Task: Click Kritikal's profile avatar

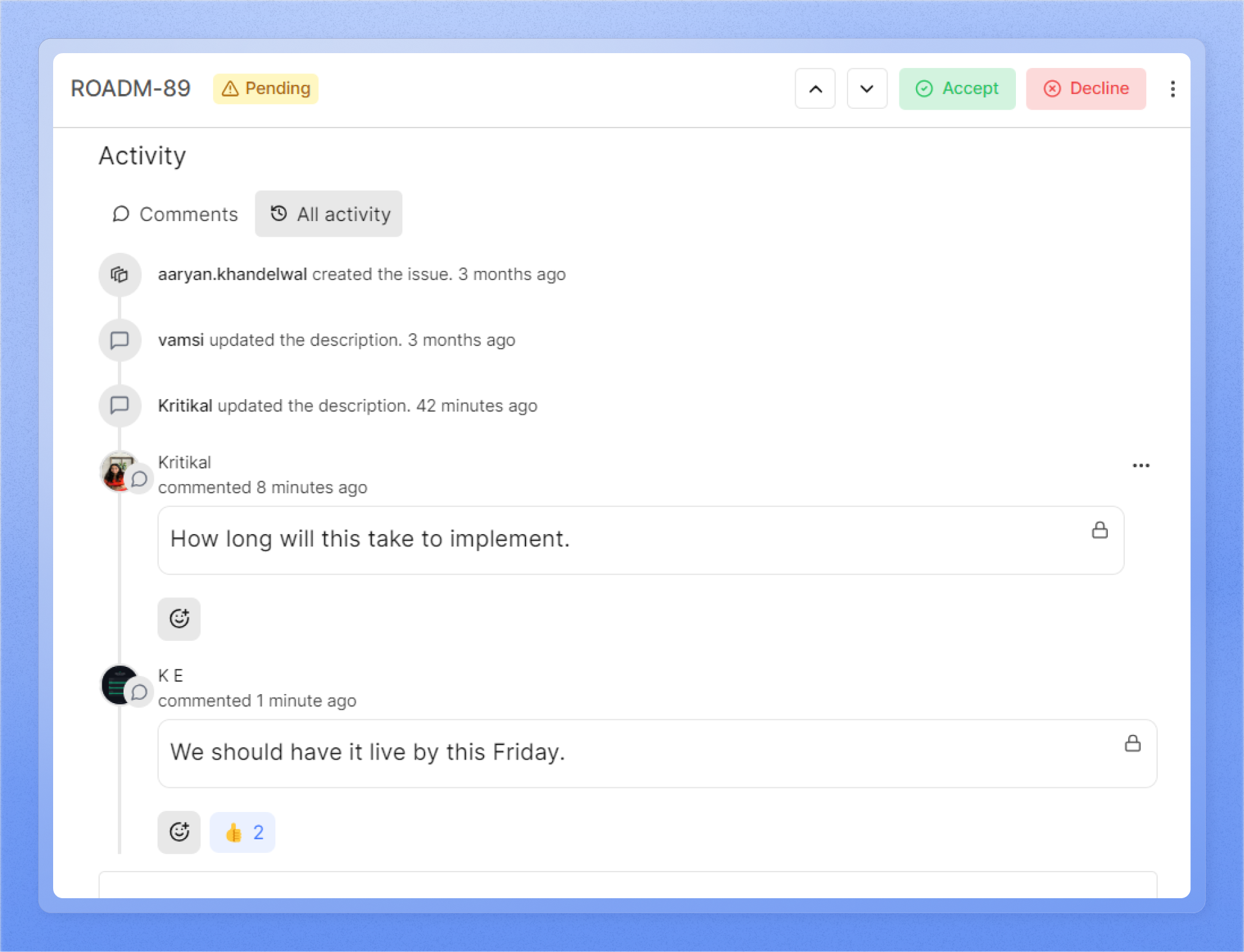Action: click(x=117, y=471)
